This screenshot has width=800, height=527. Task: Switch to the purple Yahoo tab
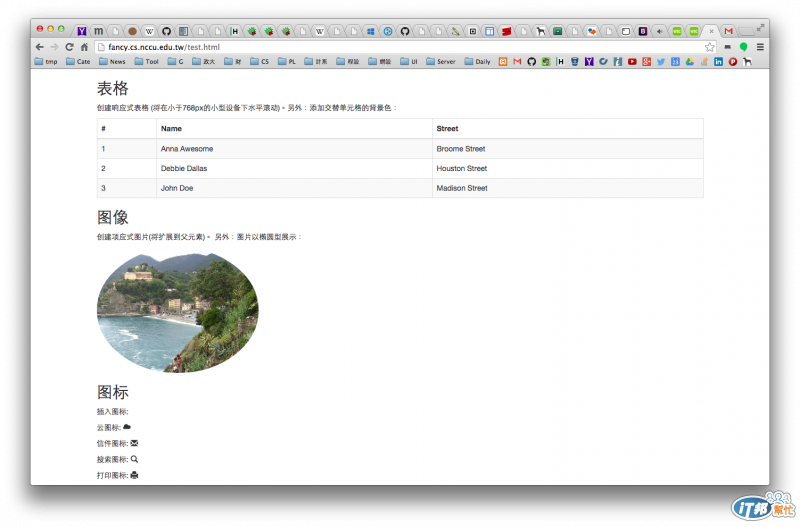tap(82, 31)
